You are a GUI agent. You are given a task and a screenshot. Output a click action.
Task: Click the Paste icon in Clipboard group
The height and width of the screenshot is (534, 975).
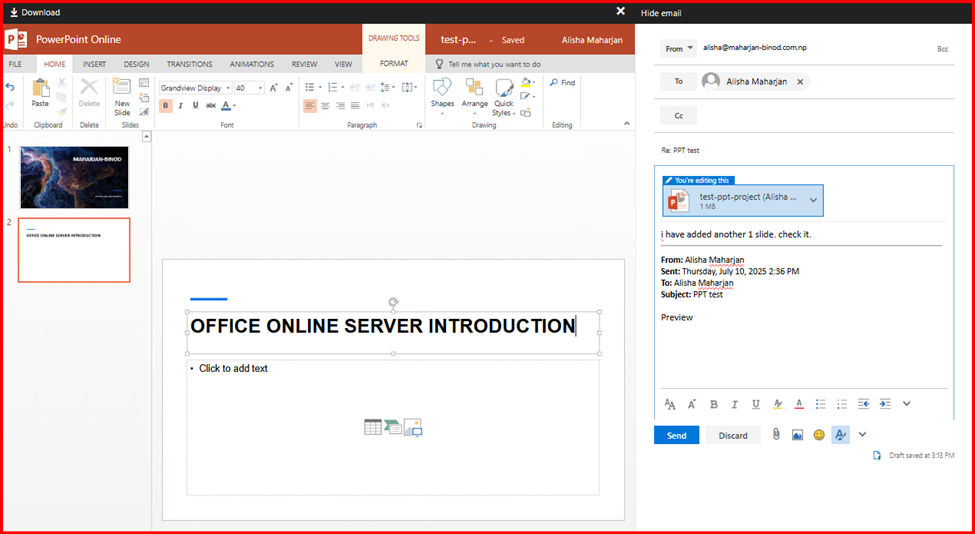40,89
